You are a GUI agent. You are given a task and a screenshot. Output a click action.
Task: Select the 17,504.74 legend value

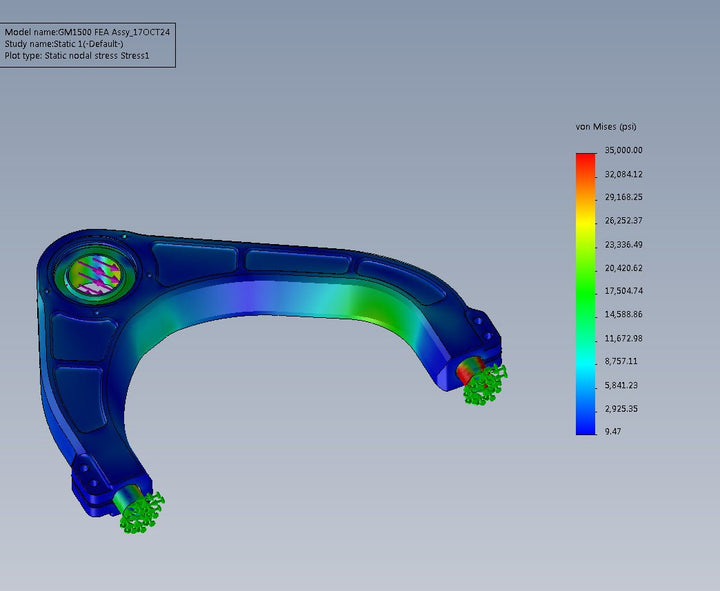pyautogui.click(x=623, y=291)
